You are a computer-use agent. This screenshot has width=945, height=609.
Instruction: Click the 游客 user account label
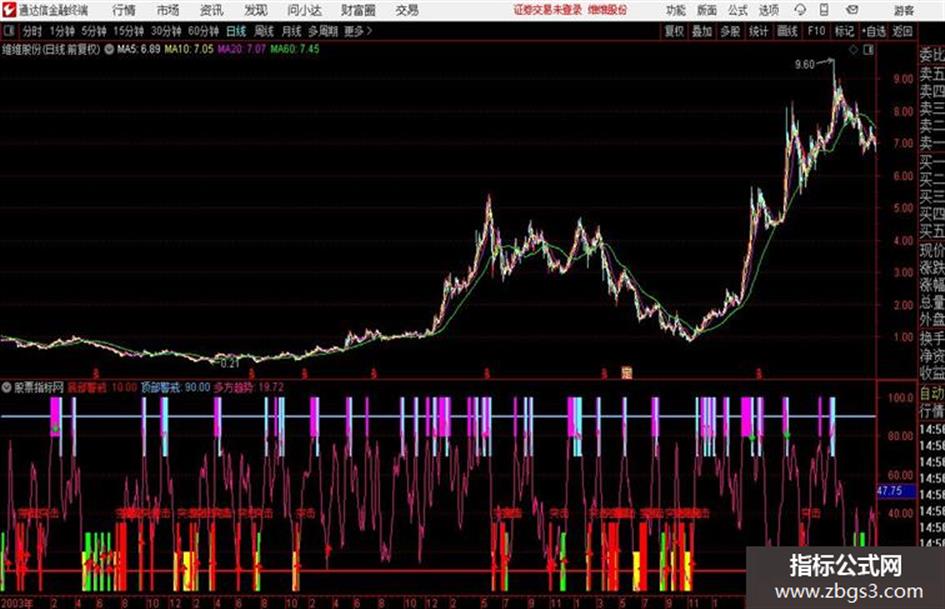click(x=903, y=10)
